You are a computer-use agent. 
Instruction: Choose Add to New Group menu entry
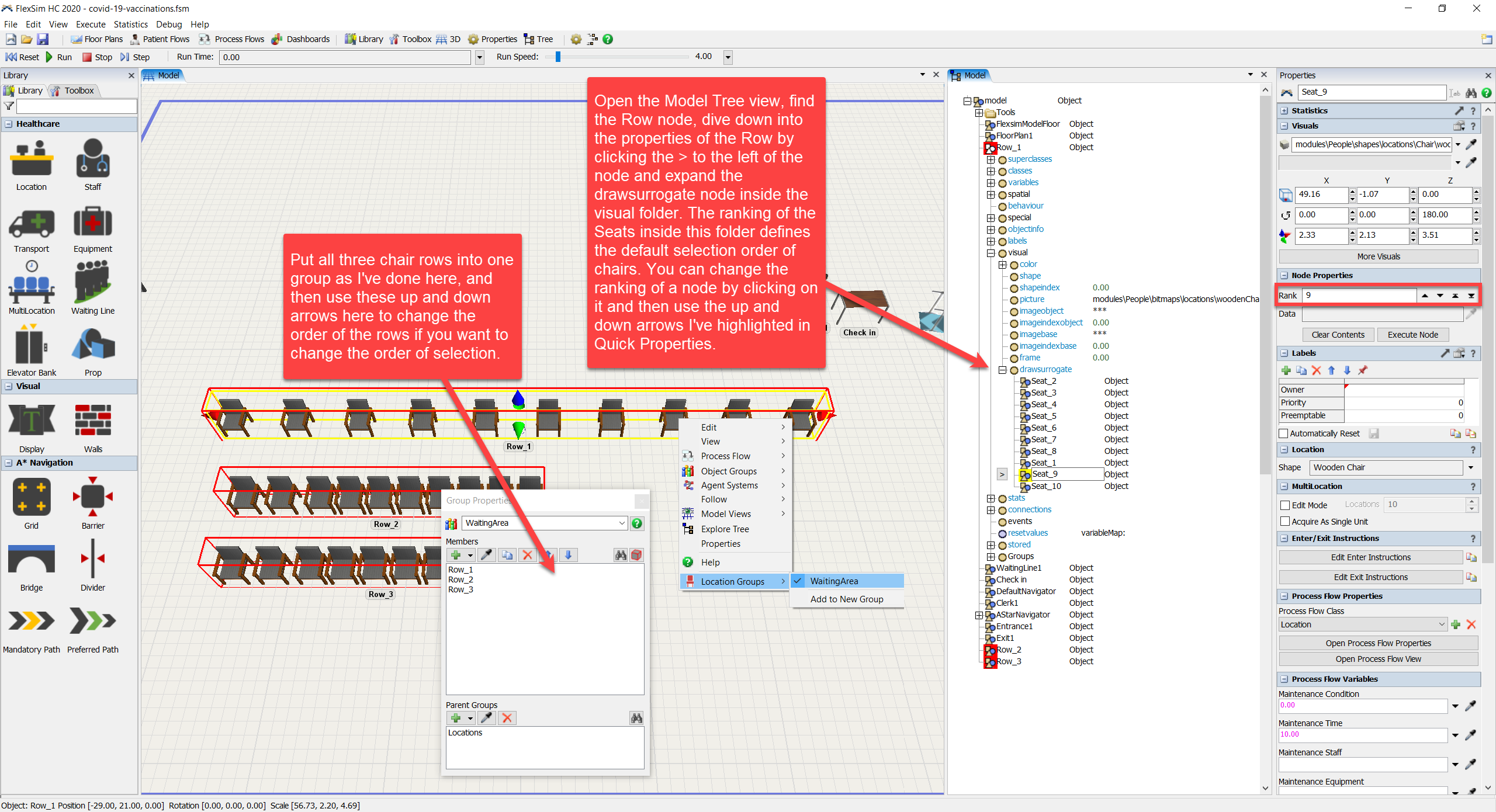(846, 599)
